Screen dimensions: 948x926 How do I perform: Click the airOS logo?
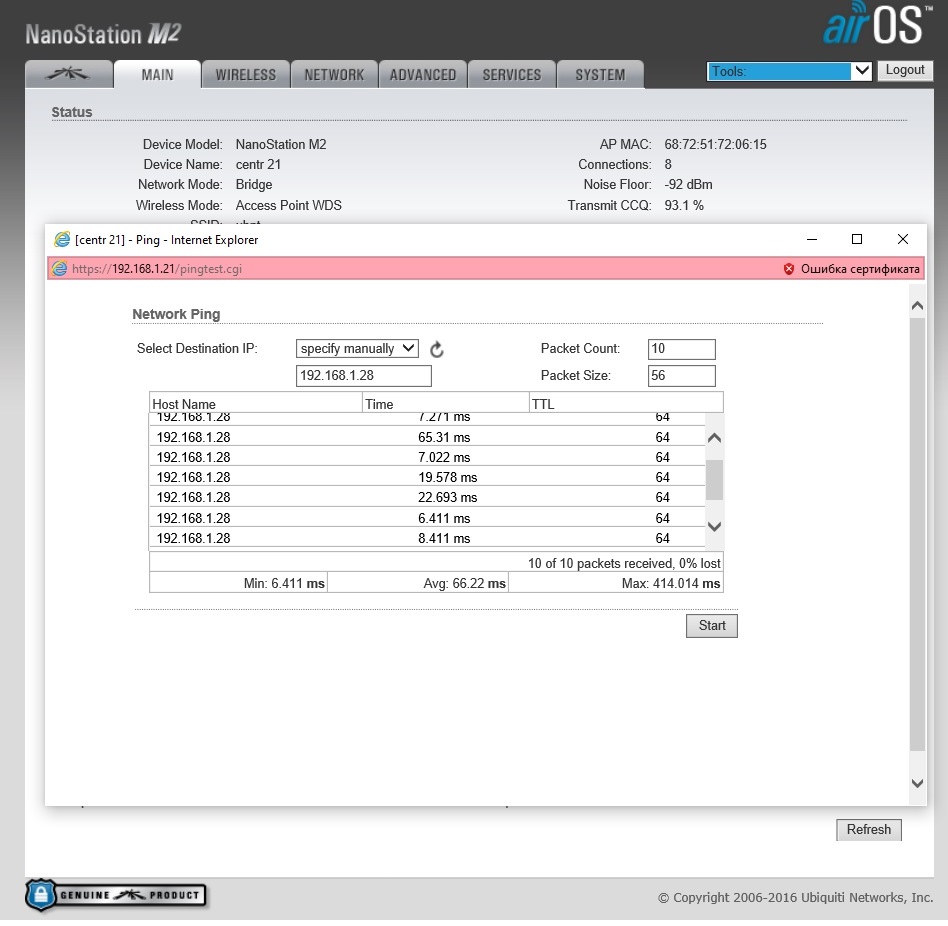[877, 23]
